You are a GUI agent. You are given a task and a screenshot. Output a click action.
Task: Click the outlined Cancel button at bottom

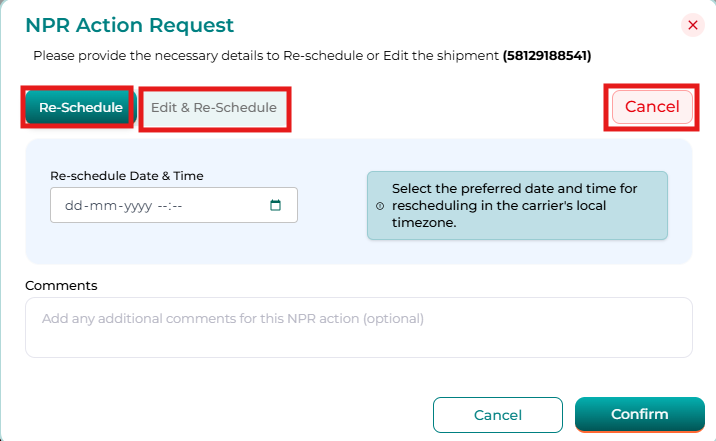(497, 415)
